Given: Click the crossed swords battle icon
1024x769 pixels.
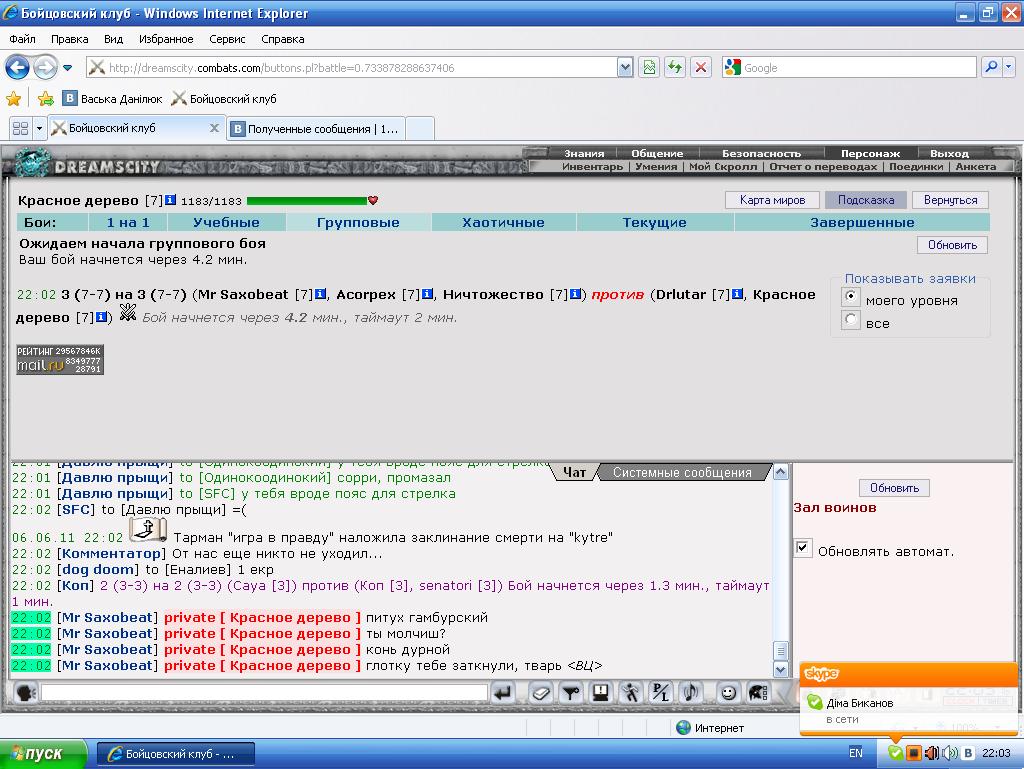Looking at the screenshot, I should click(128, 313).
